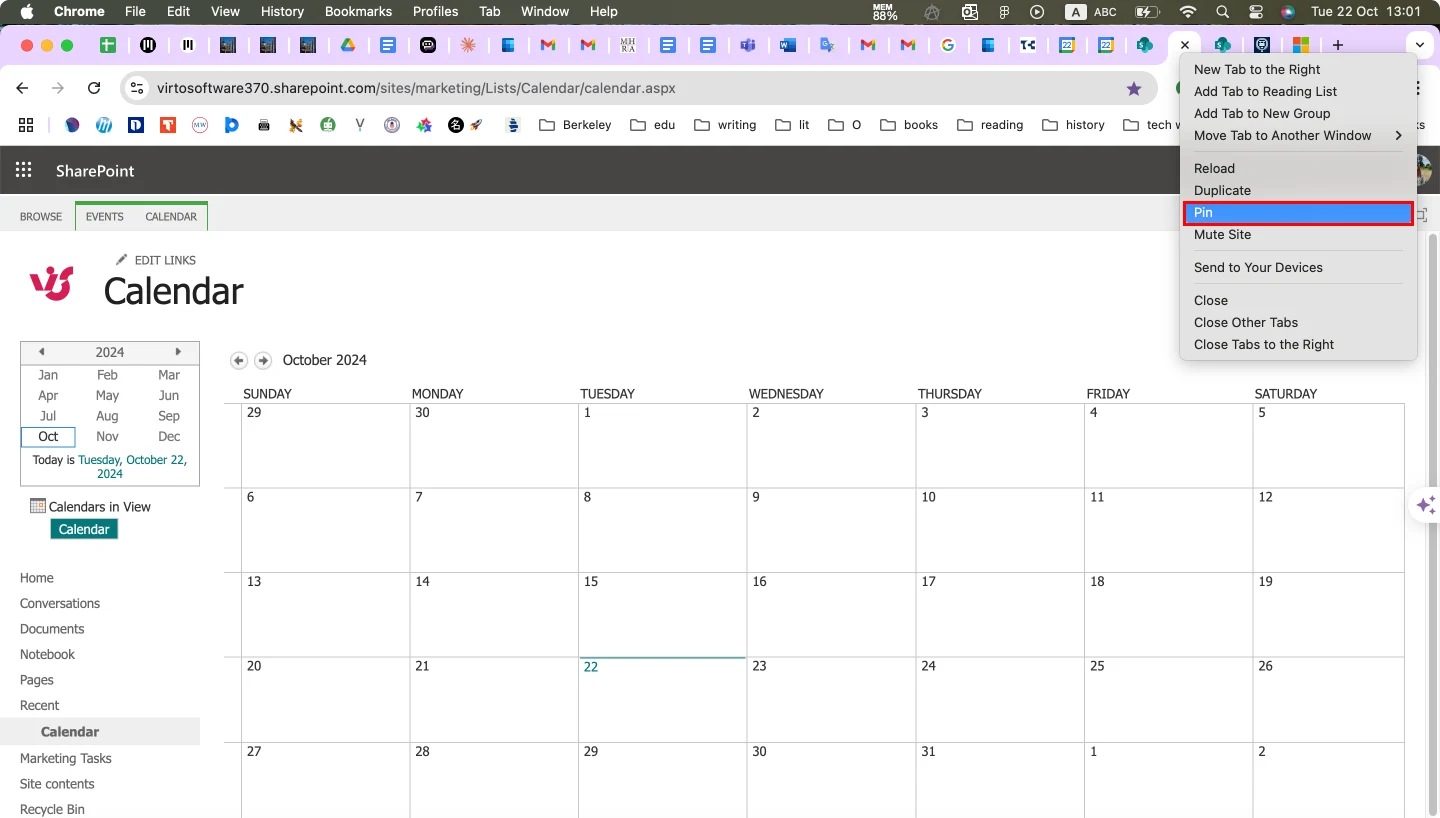
Task: Open the reading bookmarks folder
Action: (x=990, y=125)
